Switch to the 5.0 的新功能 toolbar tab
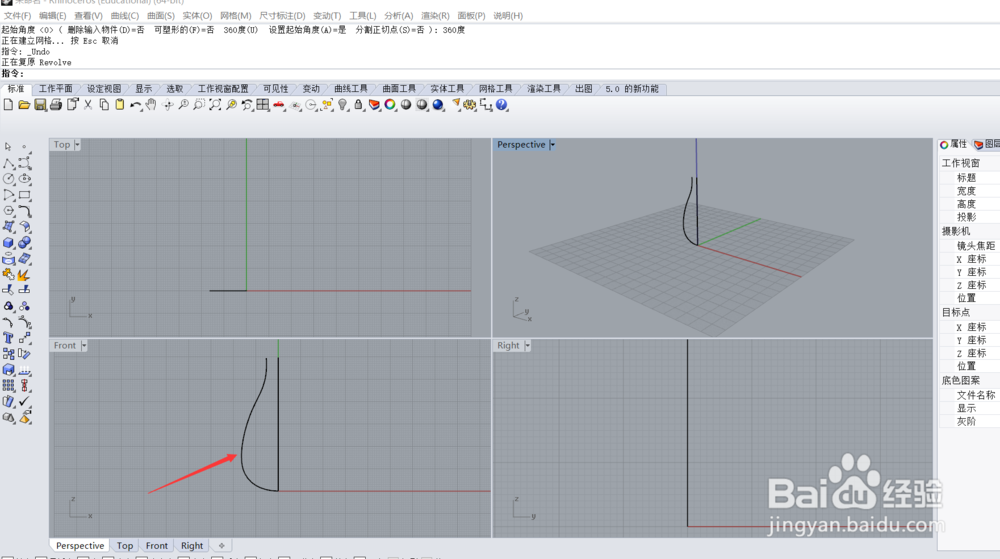The image size is (1000, 559). point(632,89)
